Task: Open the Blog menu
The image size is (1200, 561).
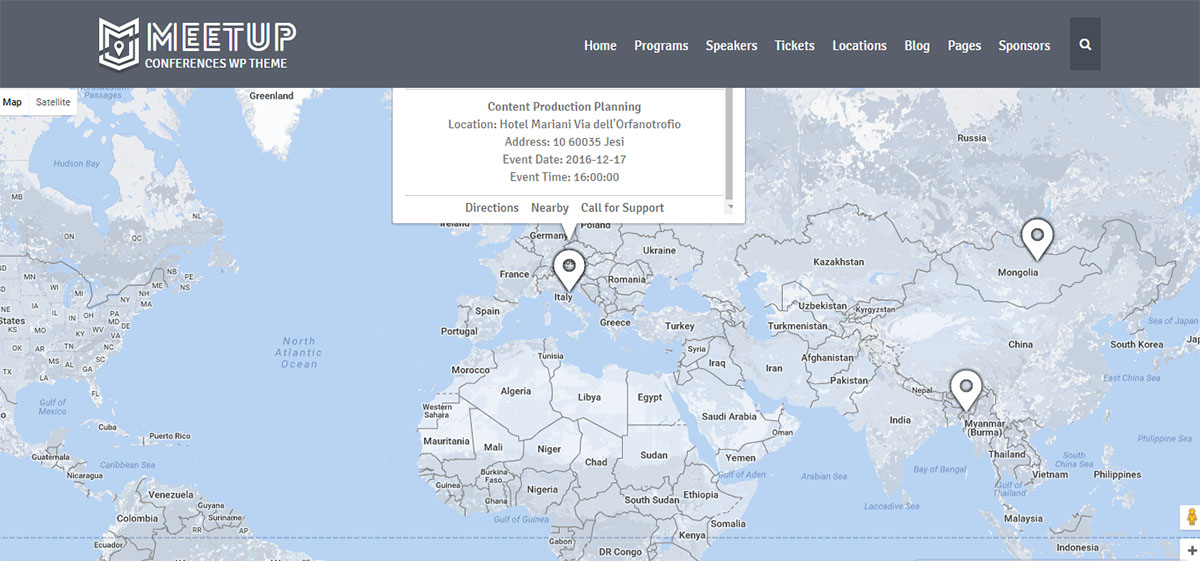Action: click(x=917, y=45)
